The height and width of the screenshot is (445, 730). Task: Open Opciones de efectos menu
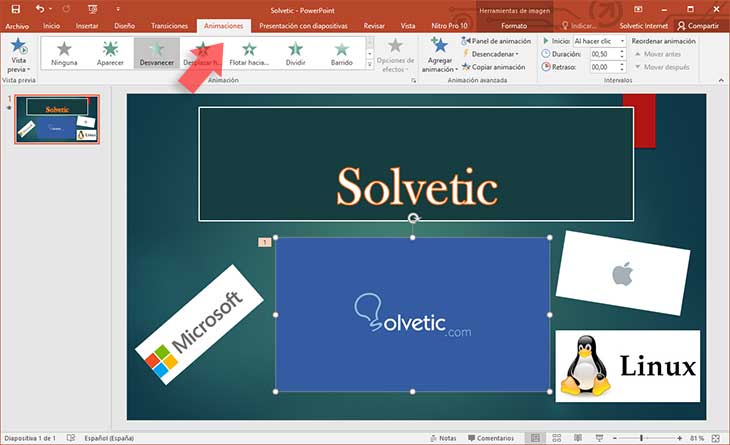point(395,56)
